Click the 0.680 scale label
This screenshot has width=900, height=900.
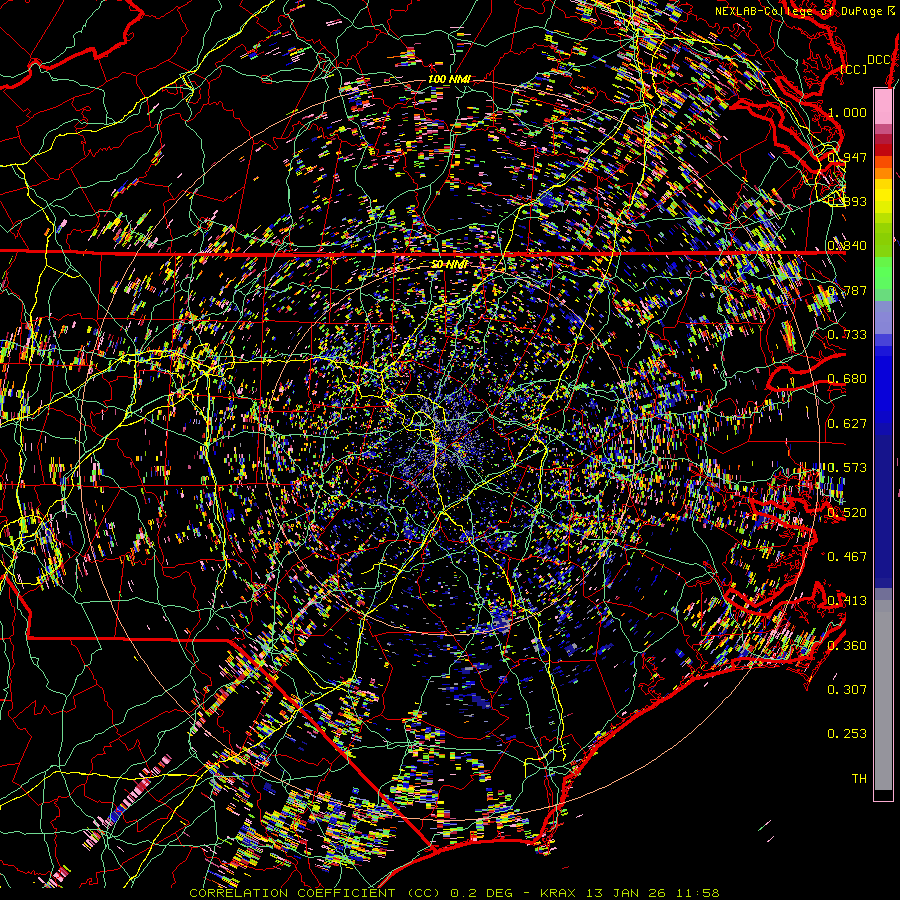[x=847, y=379]
